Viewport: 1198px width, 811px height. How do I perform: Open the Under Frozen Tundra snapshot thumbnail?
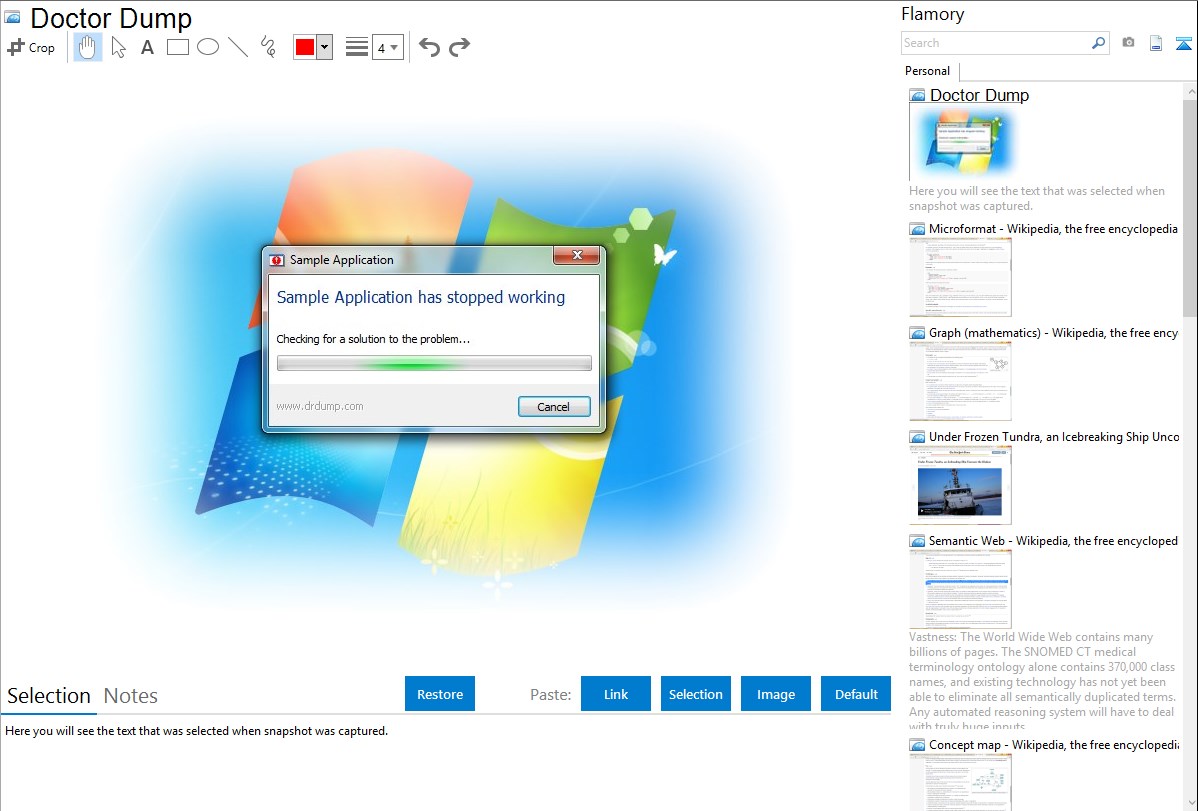[960, 485]
